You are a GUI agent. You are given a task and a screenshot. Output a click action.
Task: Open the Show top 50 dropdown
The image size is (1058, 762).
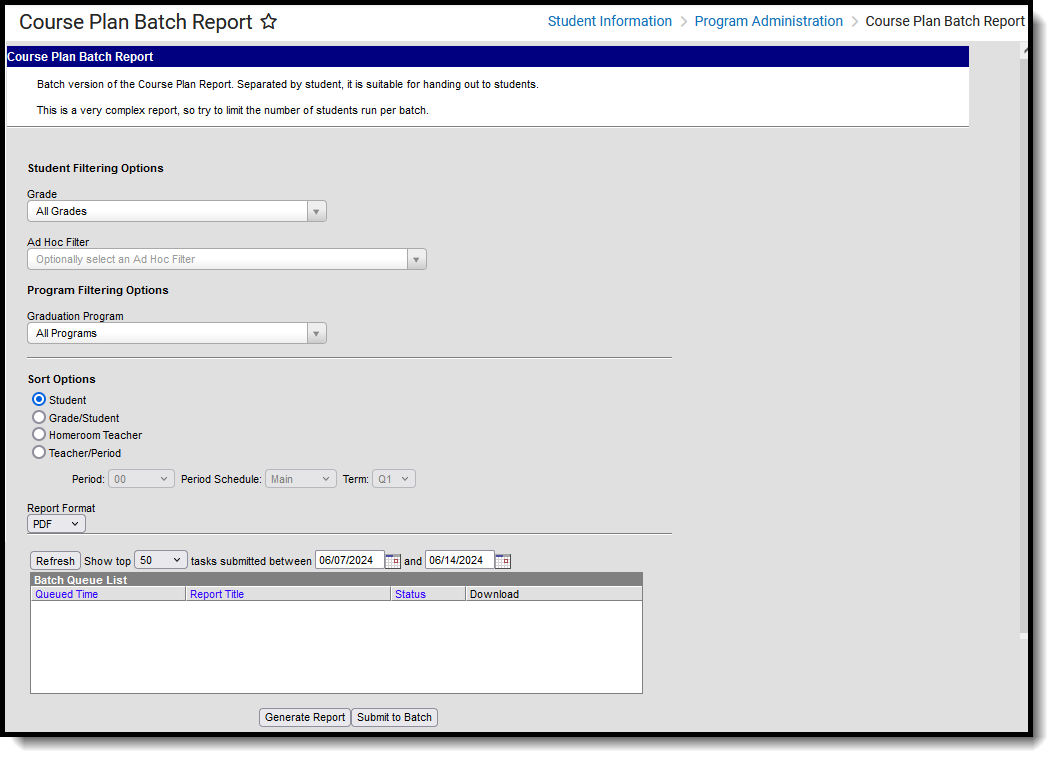[161, 560]
